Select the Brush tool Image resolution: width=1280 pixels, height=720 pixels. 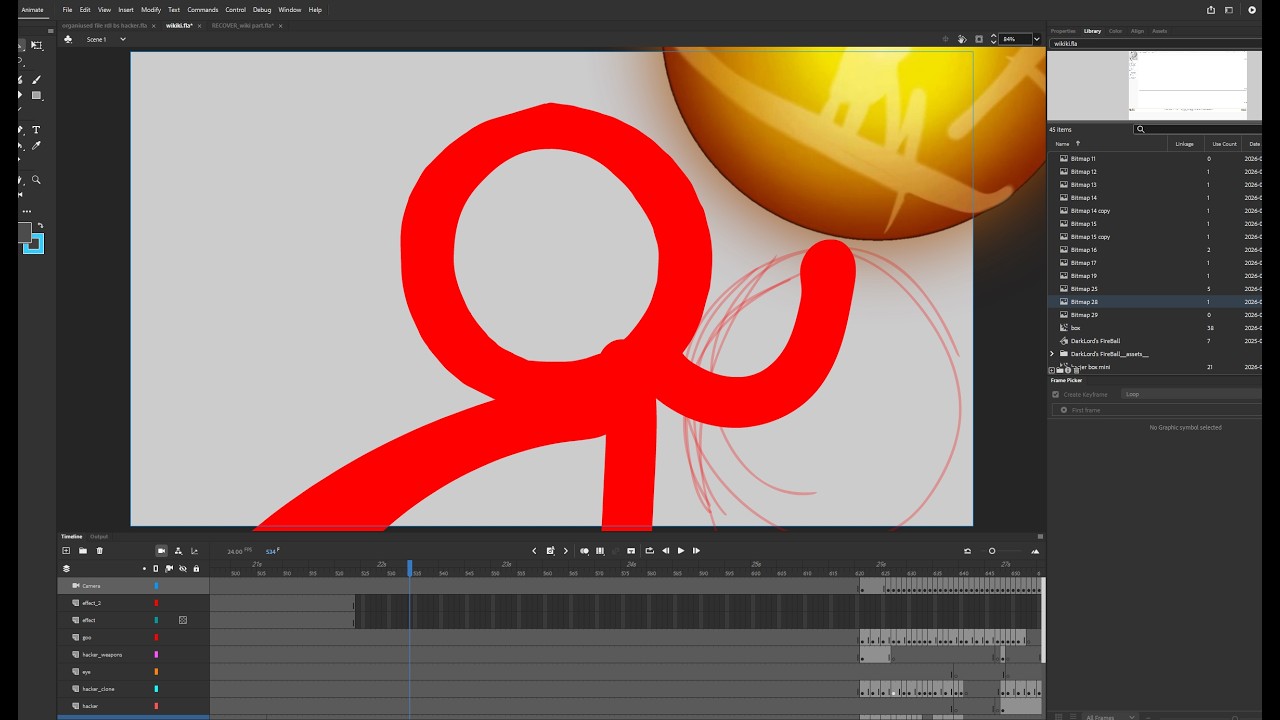click(36, 79)
